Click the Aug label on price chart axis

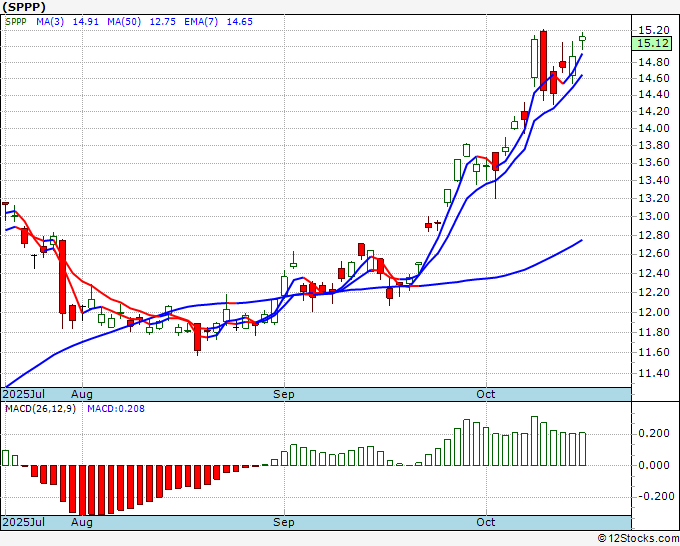(x=82, y=394)
